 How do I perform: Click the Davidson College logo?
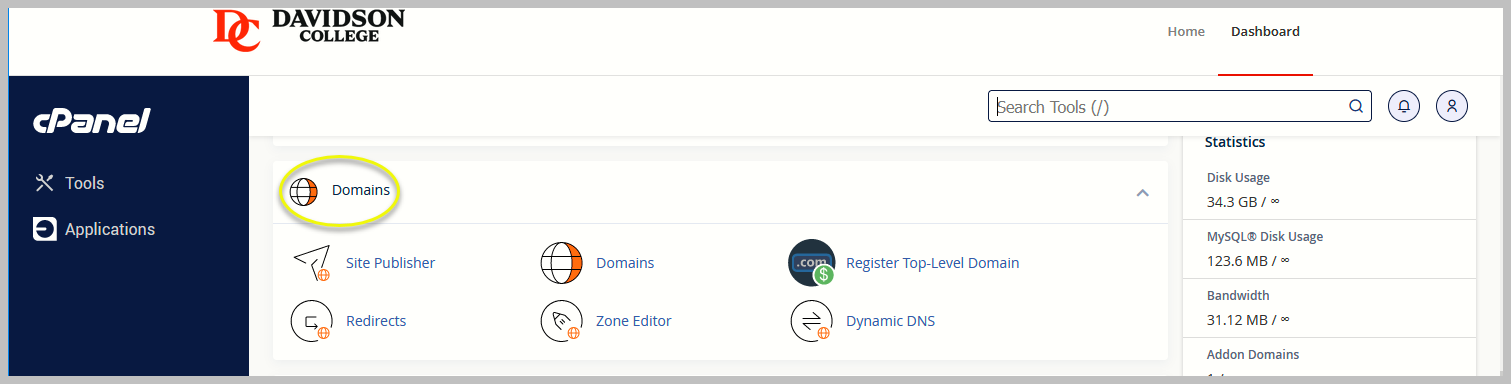(309, 29)
